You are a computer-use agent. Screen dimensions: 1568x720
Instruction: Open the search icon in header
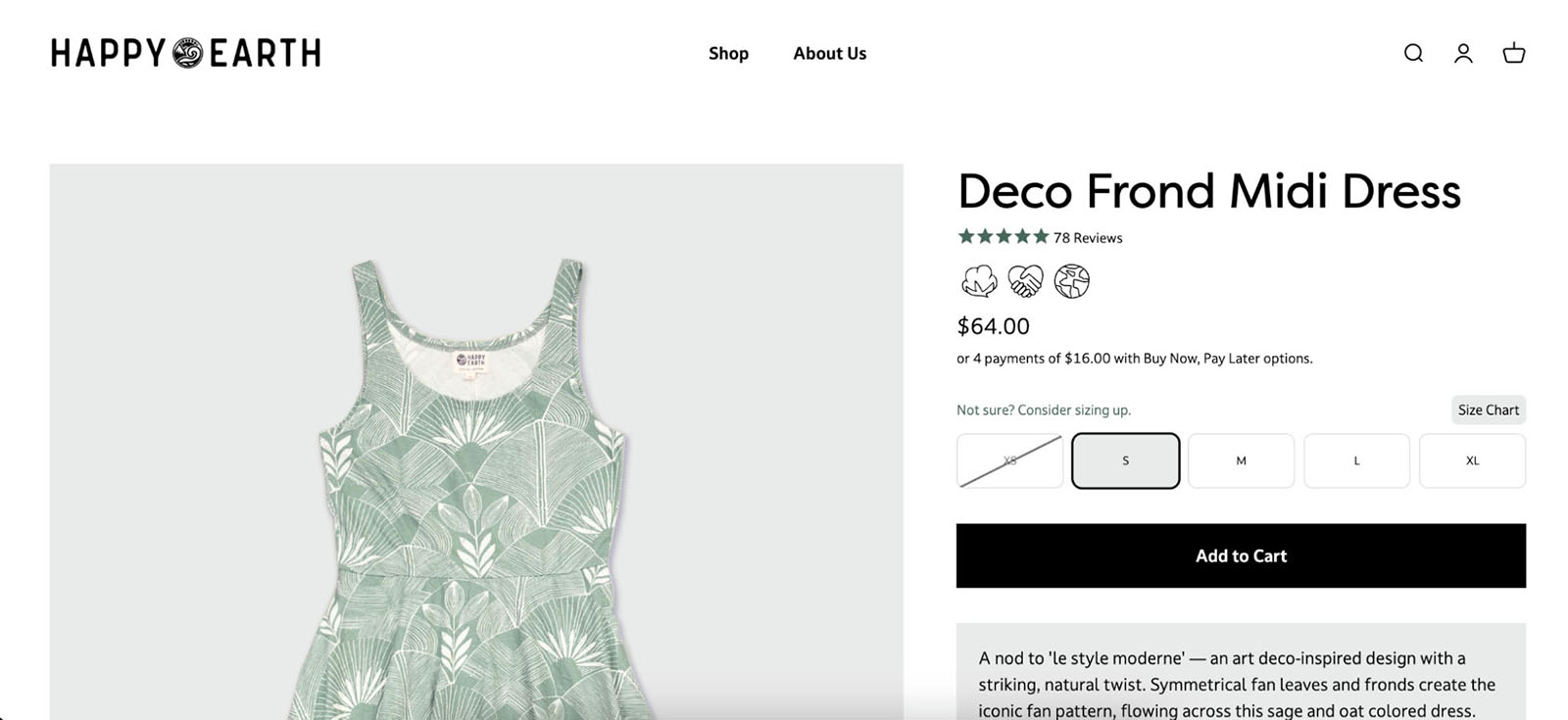[x=1413, y=53]
